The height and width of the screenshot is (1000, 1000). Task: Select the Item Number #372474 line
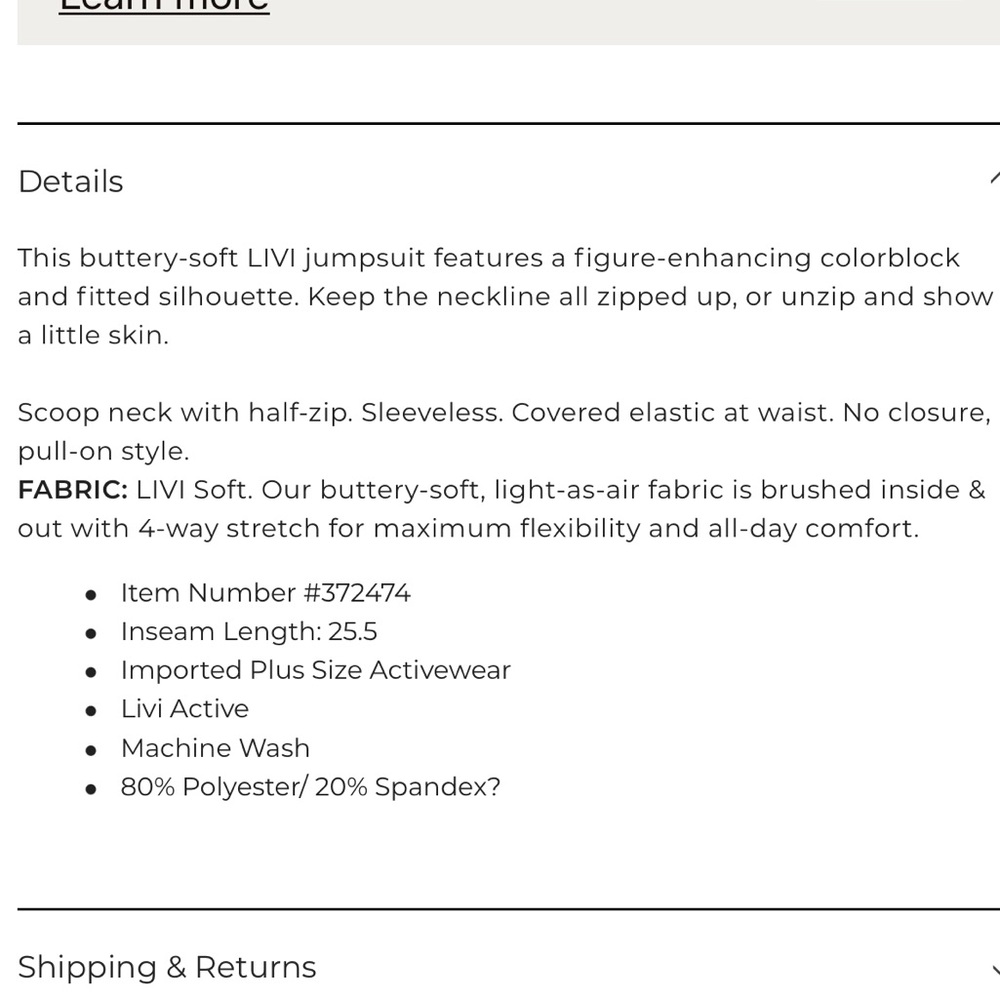point(265,593)
